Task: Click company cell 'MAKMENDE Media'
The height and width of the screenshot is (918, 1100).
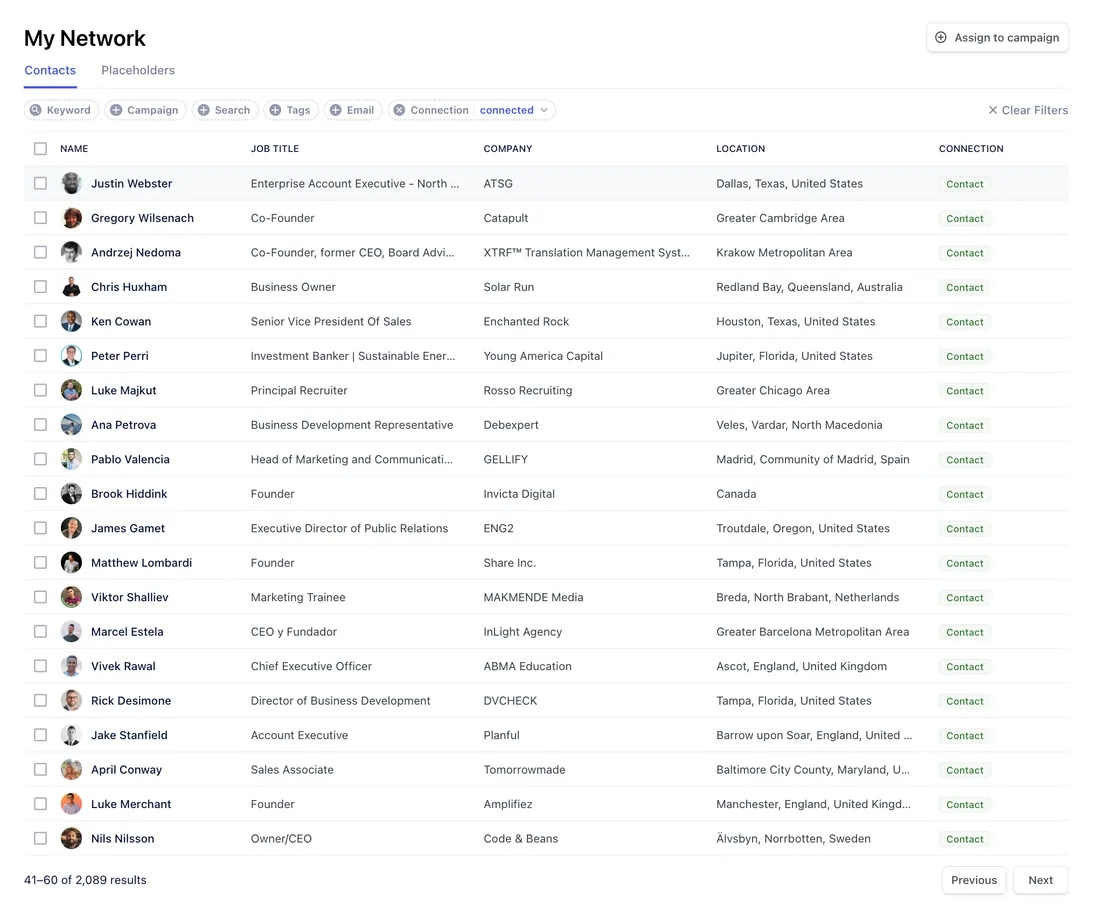Action: 533,597
